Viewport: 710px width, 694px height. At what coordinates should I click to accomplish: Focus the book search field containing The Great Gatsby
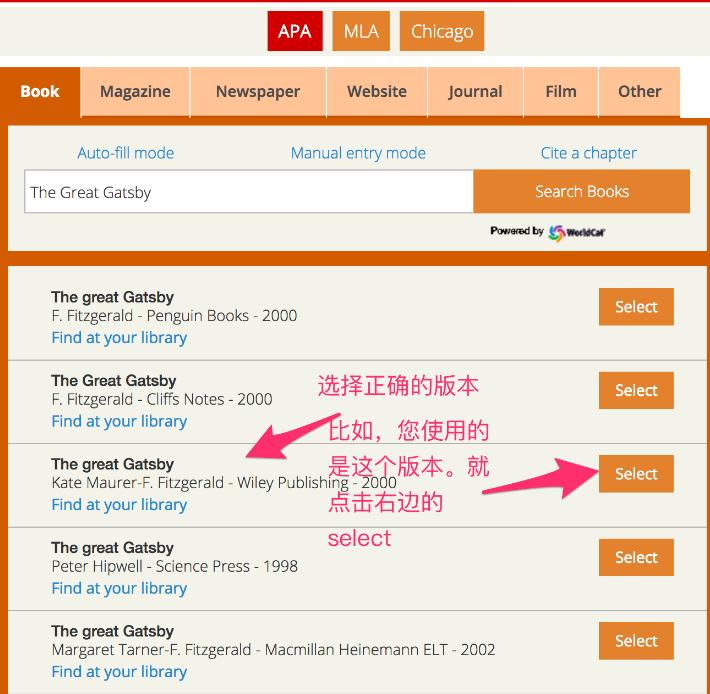tap(249, 192)
